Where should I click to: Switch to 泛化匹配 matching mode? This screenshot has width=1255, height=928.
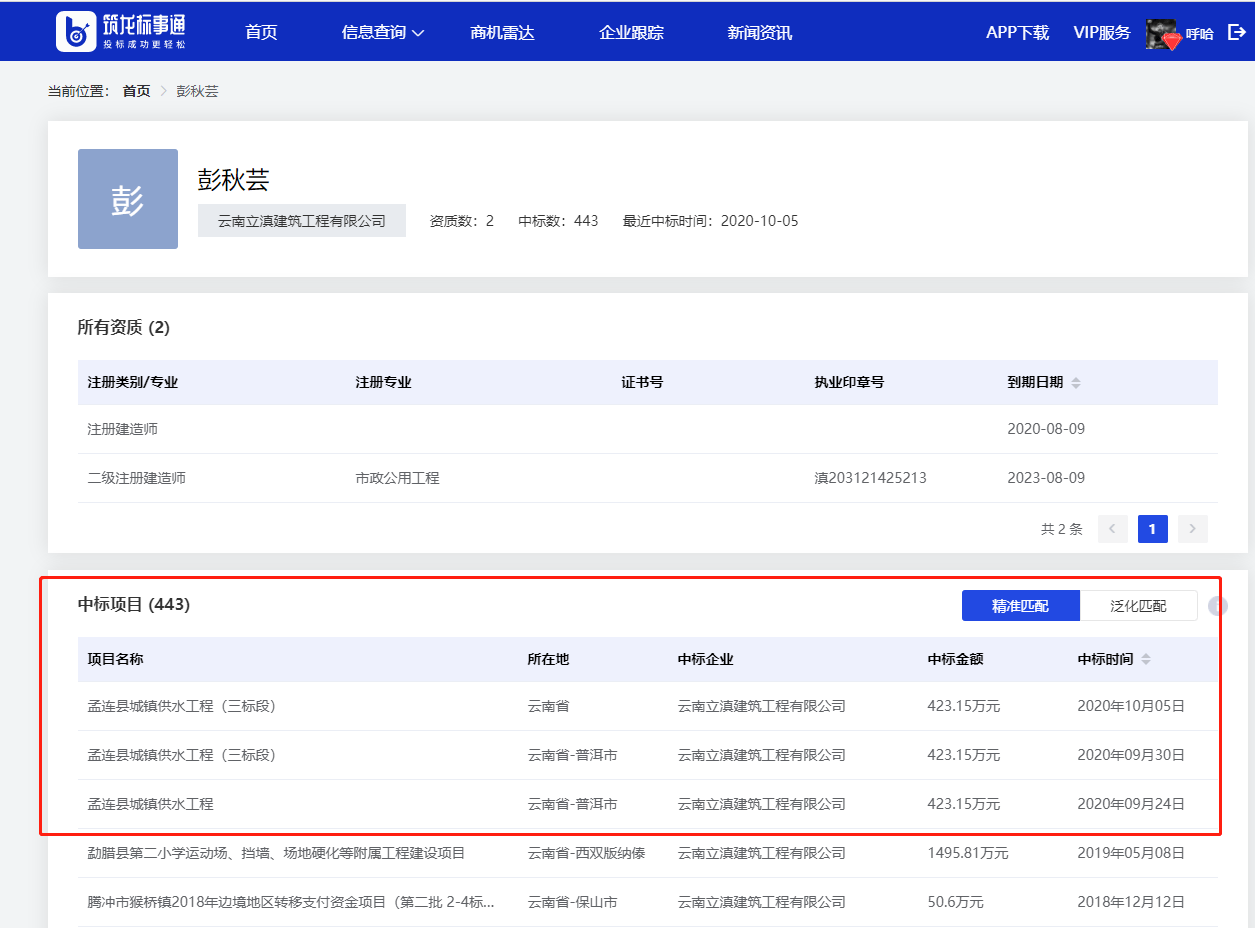pyautogui.click(x=1138, y=606)
